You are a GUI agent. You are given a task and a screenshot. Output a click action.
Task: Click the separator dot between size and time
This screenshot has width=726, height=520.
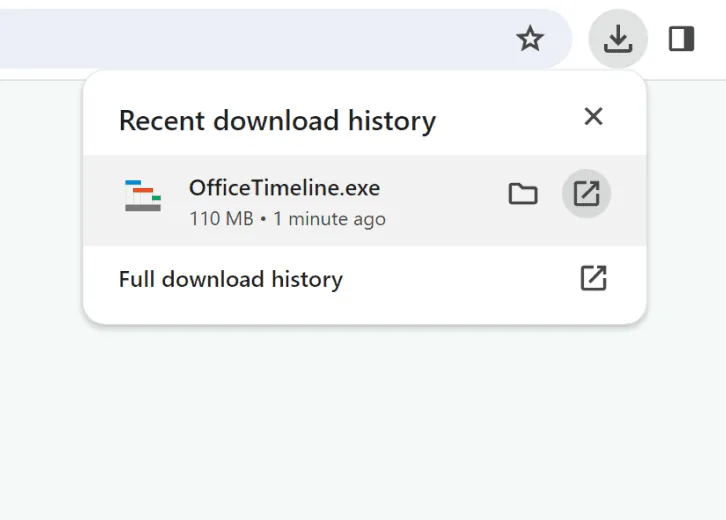(x=263, y=219)
